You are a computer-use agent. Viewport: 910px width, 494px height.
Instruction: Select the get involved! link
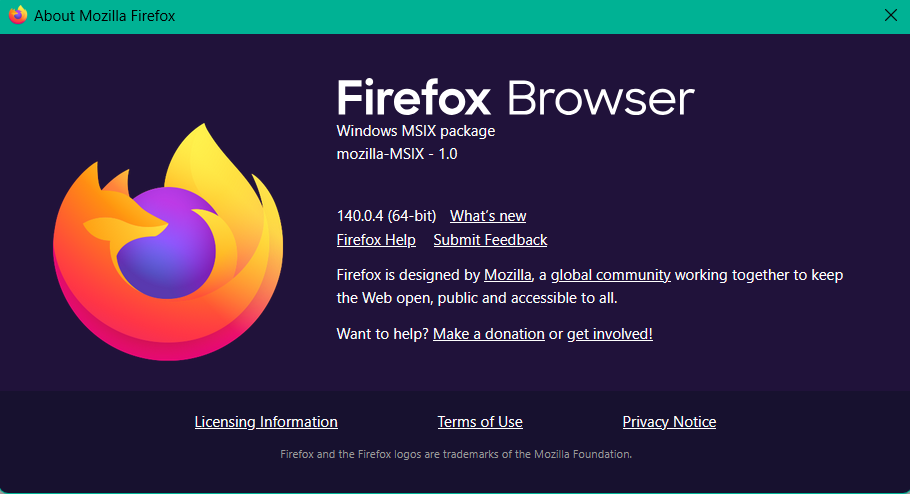pos(610,334)
